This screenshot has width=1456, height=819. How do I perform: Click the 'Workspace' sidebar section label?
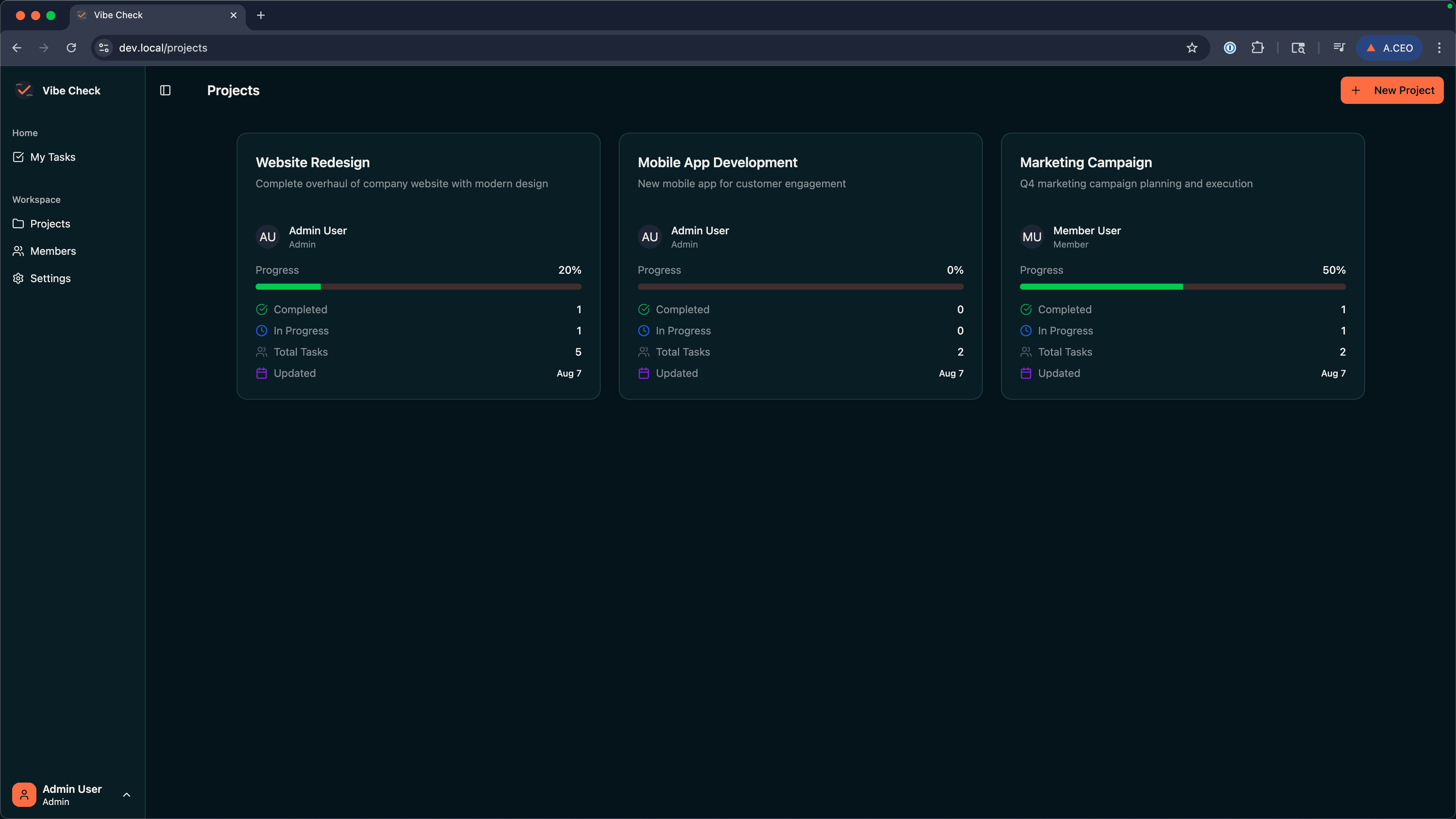point(36,199)
